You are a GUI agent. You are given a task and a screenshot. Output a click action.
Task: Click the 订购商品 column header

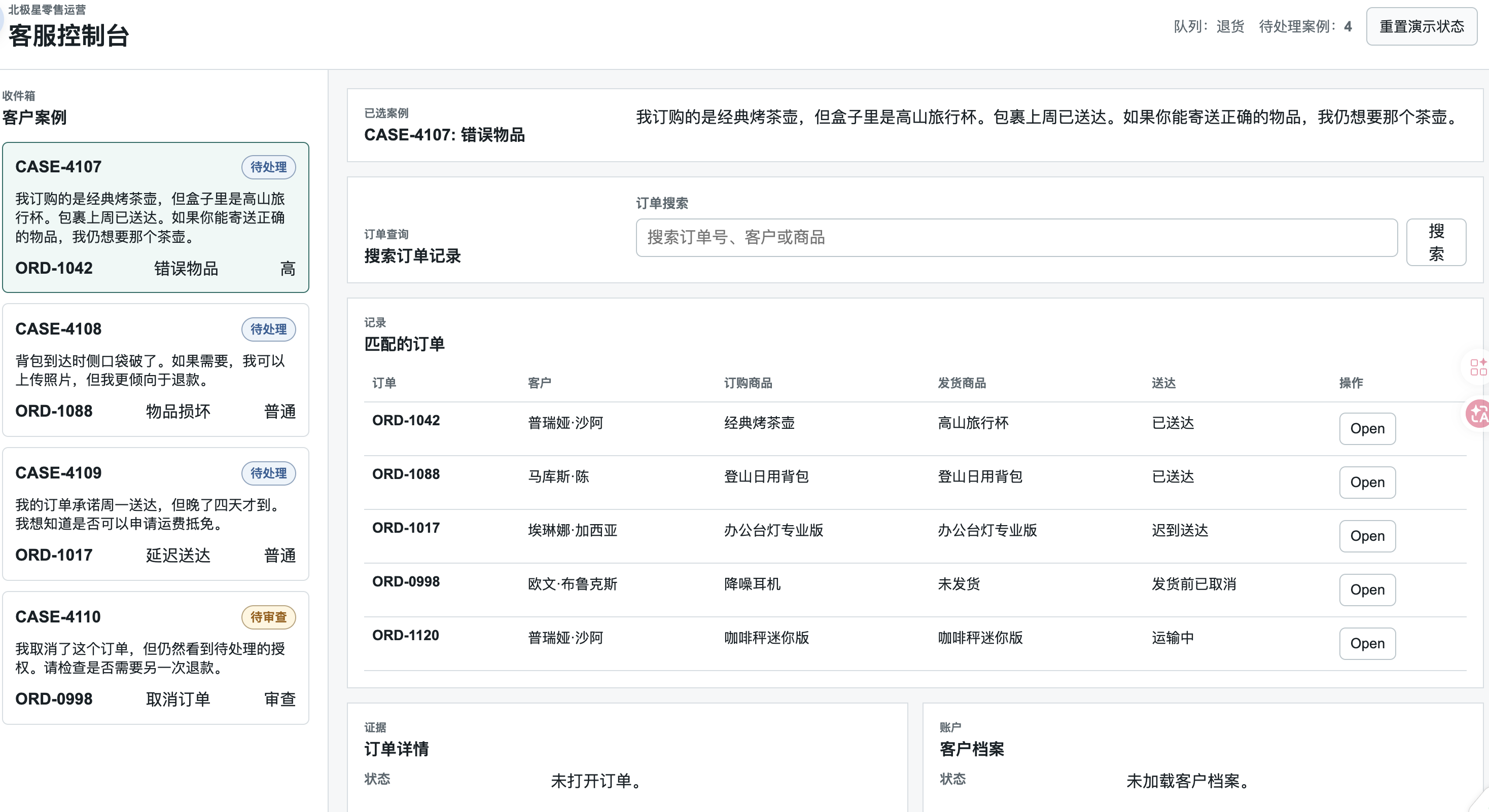point(748,383)
